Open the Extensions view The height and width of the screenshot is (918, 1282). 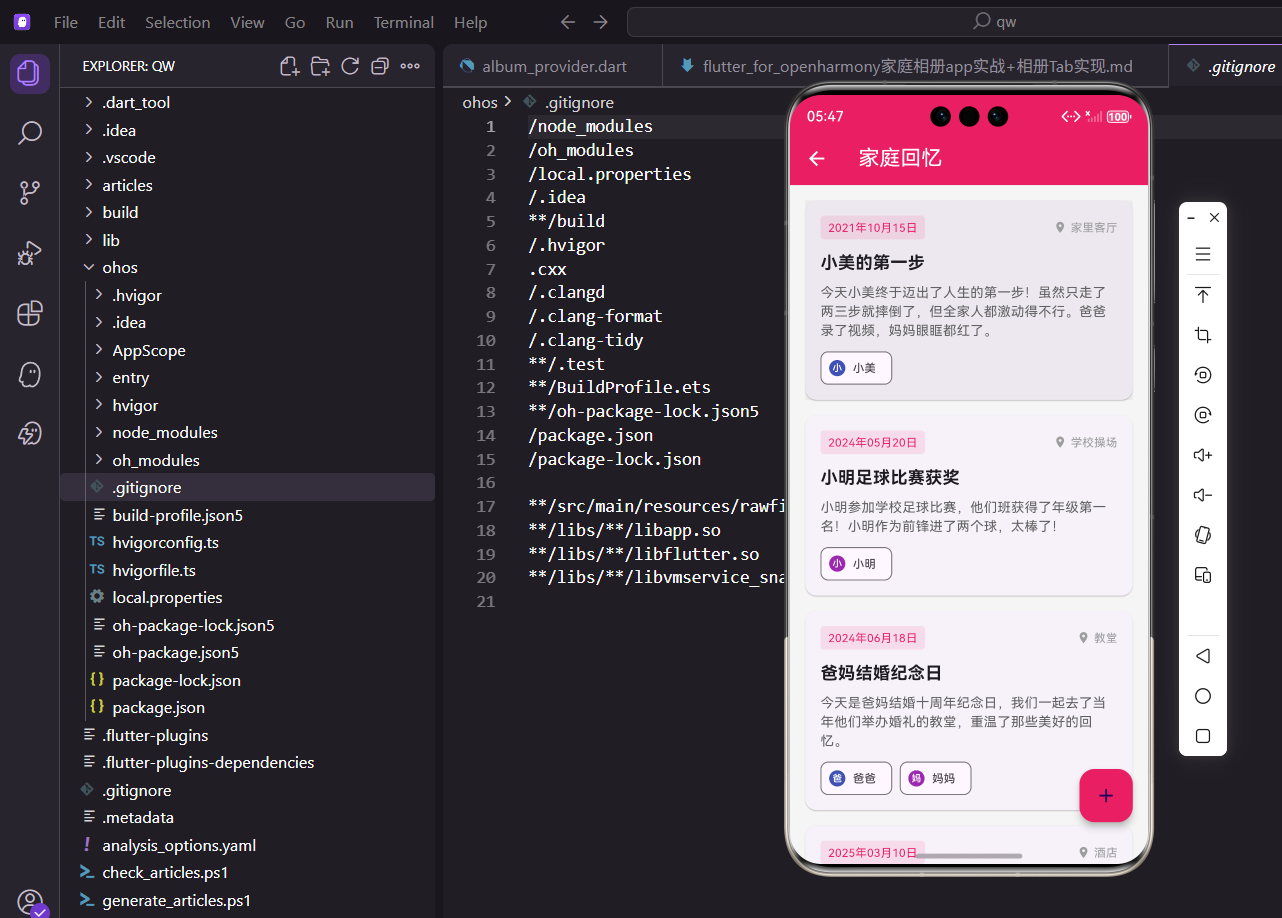pos(29,313)
